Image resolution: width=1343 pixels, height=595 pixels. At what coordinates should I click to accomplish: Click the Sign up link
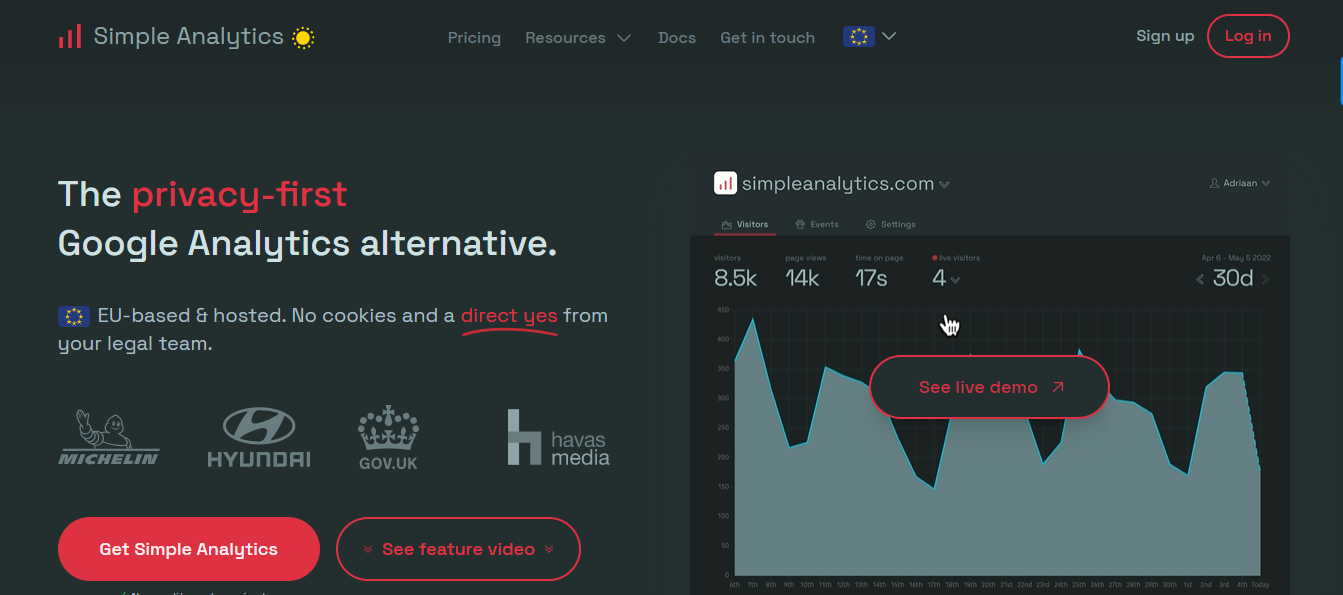(1165, 36)
